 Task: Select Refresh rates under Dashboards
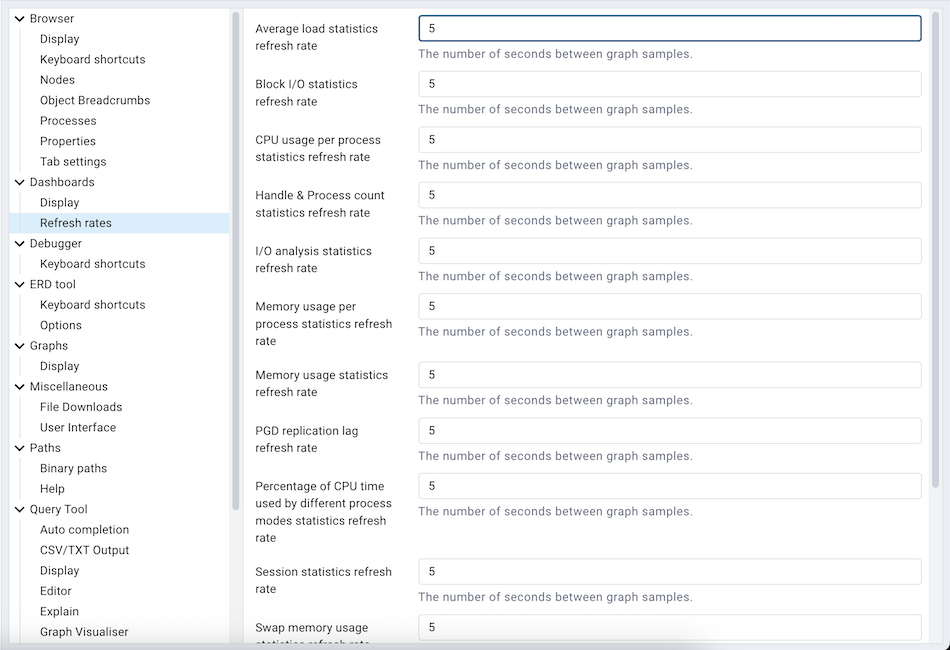[x=73, y=222]
